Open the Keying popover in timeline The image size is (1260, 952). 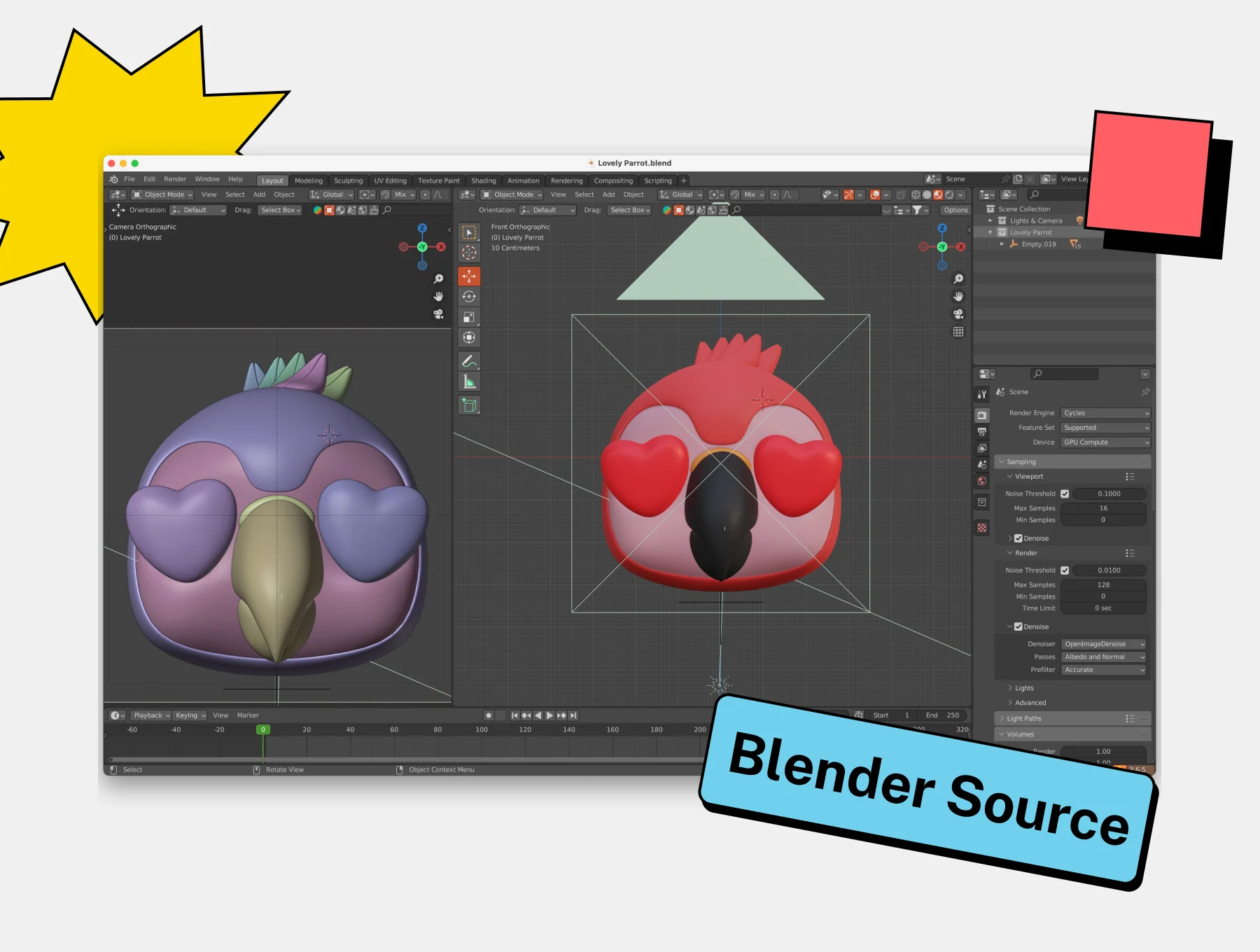click(x=190, y=715)
